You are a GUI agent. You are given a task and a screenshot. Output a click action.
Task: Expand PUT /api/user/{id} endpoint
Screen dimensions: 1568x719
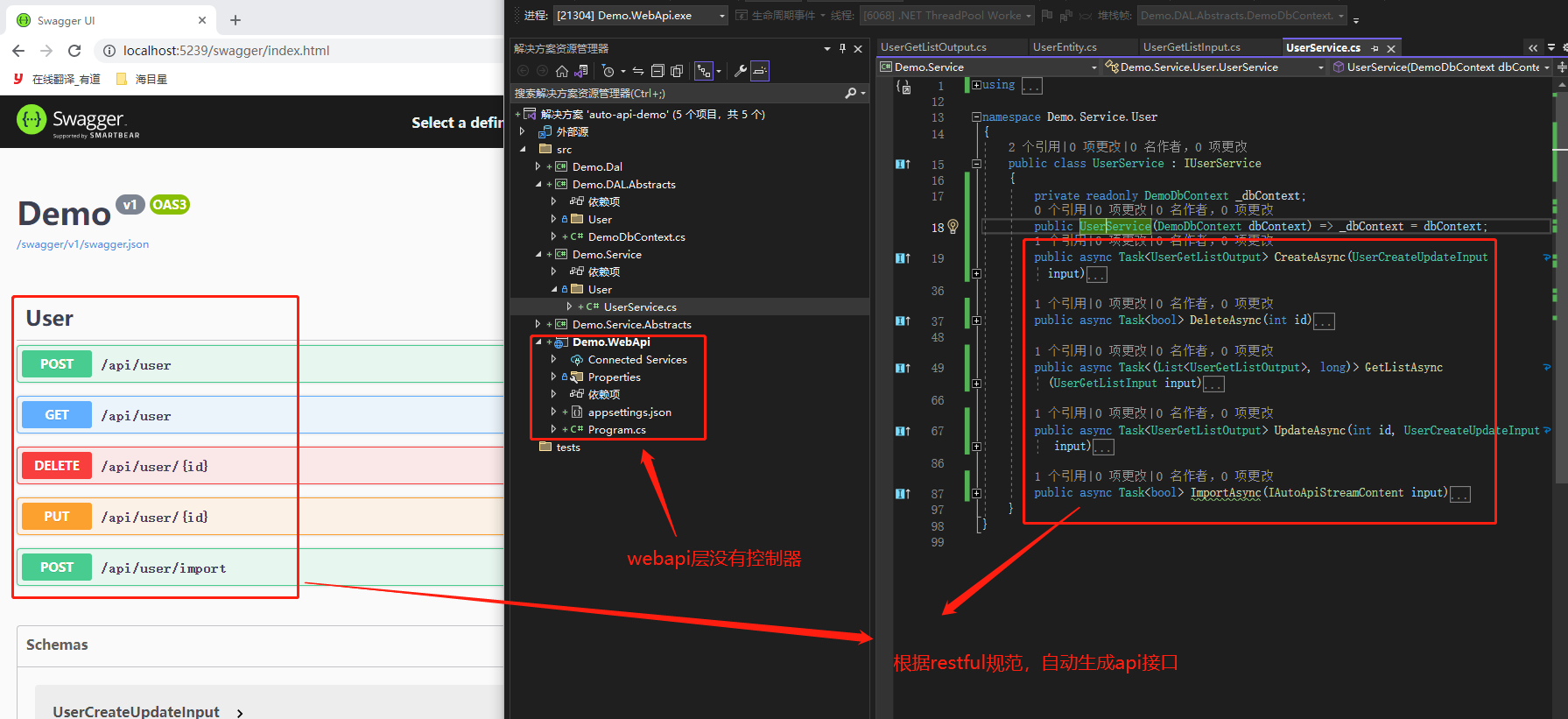pyautogui.click(x=261, y=517)
